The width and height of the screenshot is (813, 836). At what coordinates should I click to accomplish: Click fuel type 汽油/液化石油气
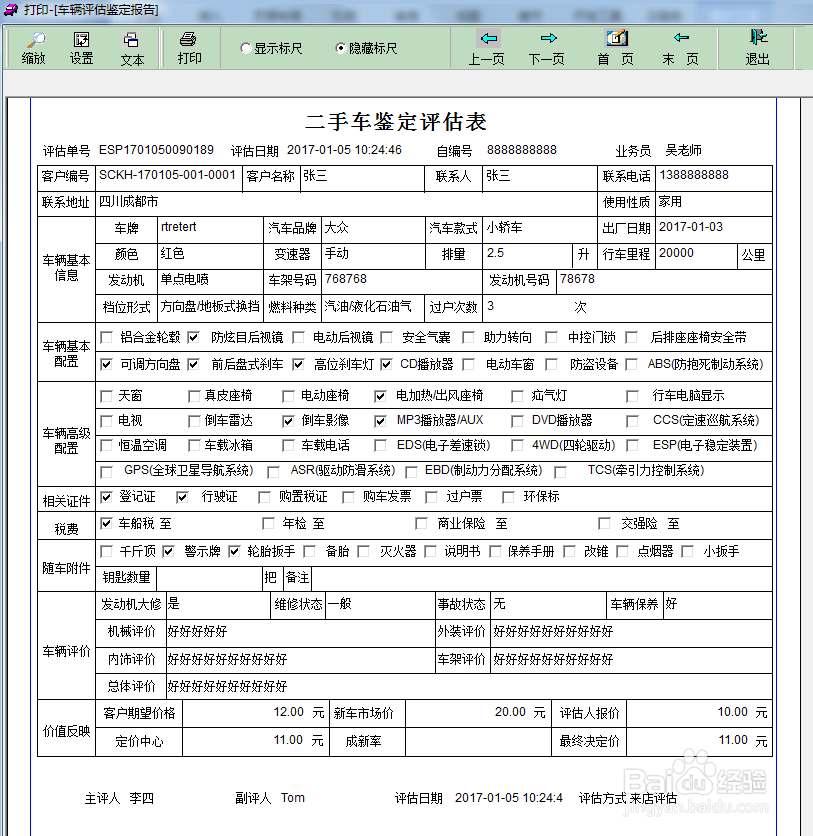click(x=368, y=307)
